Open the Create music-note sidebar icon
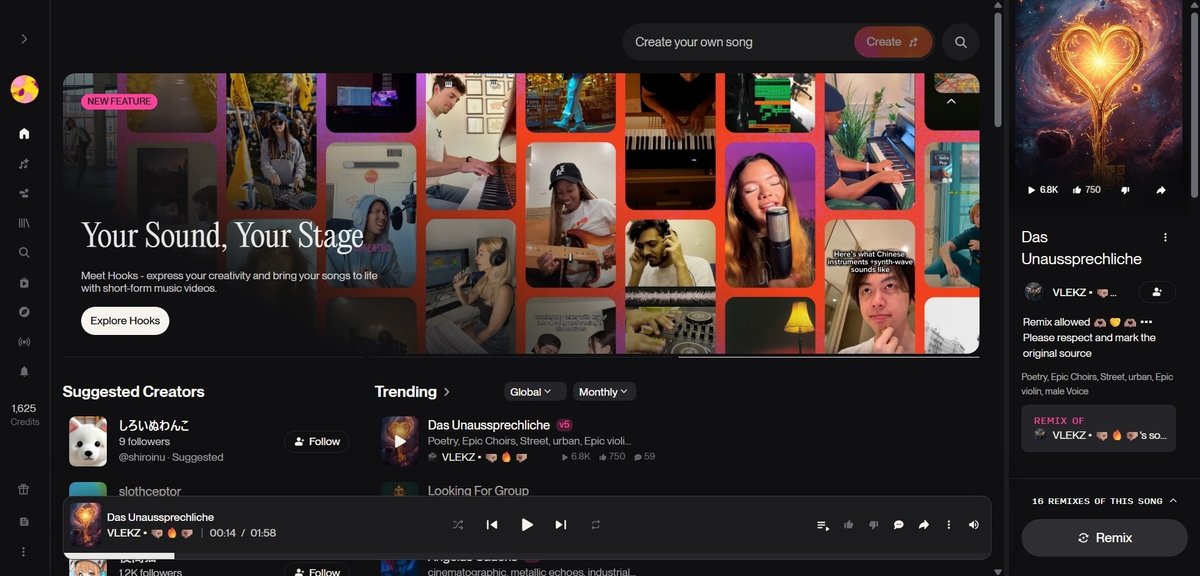Screen dimensions: 1200x576 [x=24, y=163]
